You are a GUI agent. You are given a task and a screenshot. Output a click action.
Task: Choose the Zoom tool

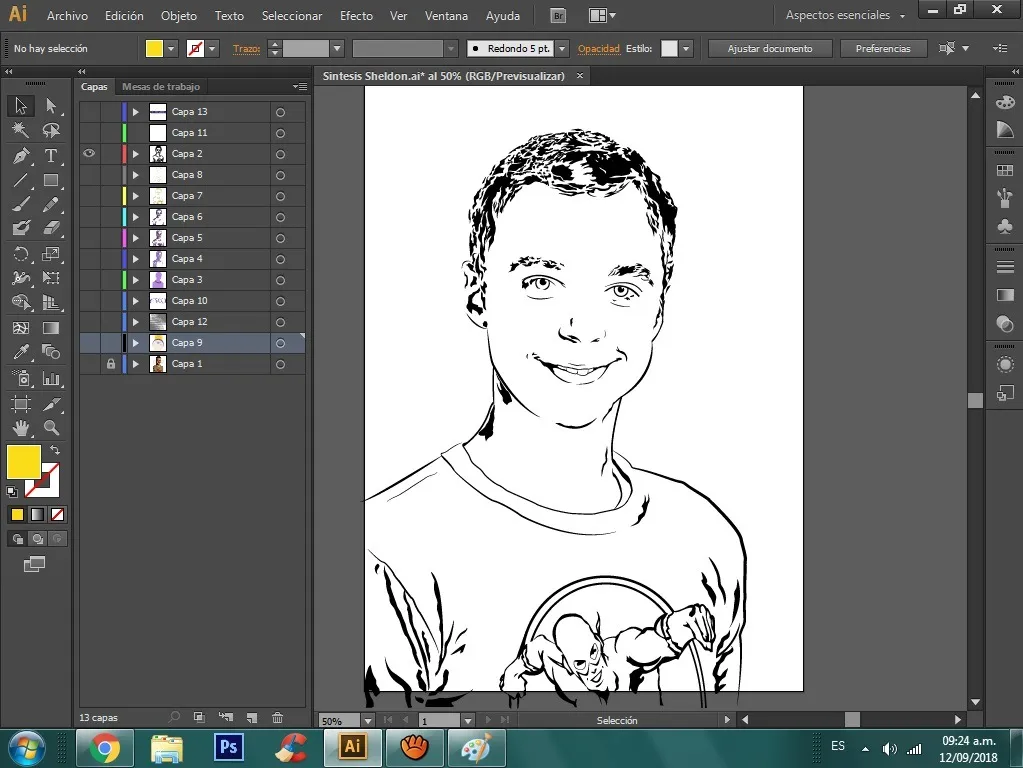pyautogui.click(x=51, y=428)
